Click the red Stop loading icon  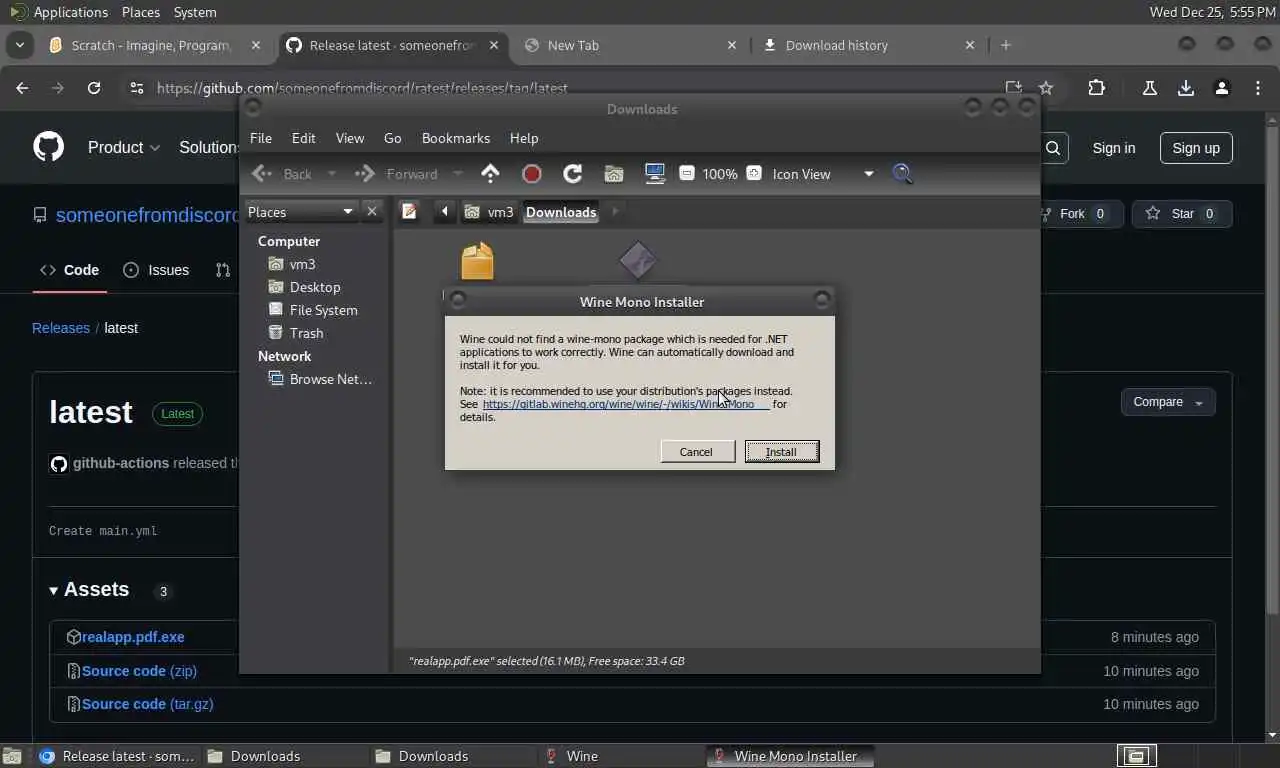[x=532, y=174]
